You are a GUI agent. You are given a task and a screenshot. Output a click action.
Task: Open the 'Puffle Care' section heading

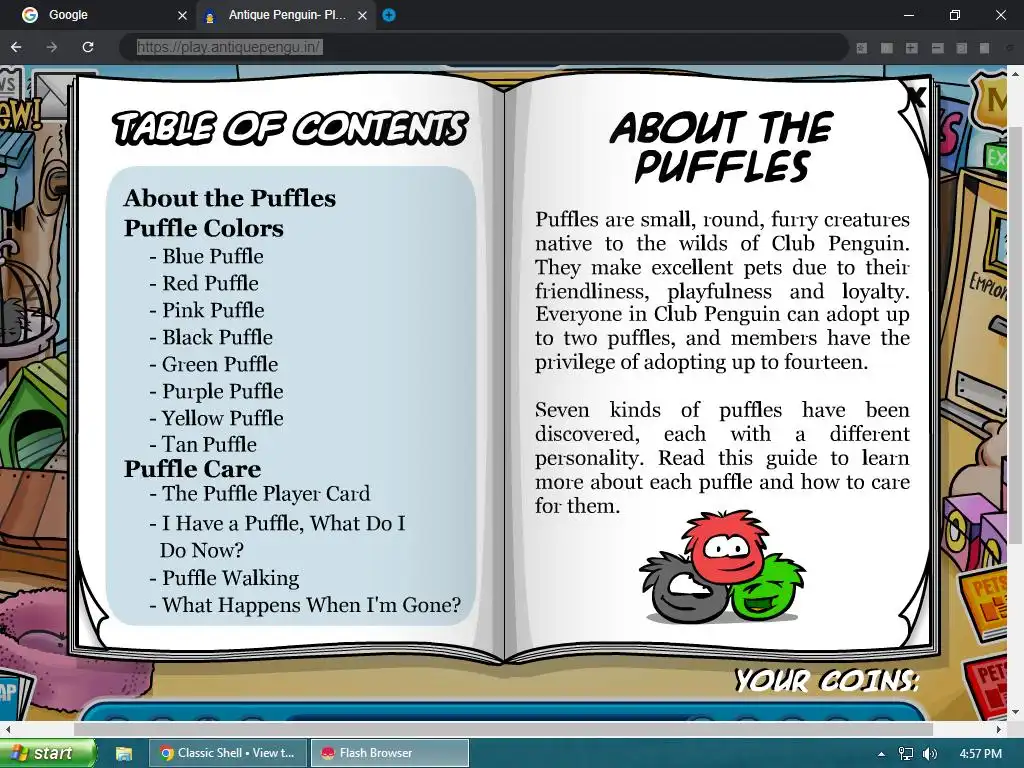193,469
